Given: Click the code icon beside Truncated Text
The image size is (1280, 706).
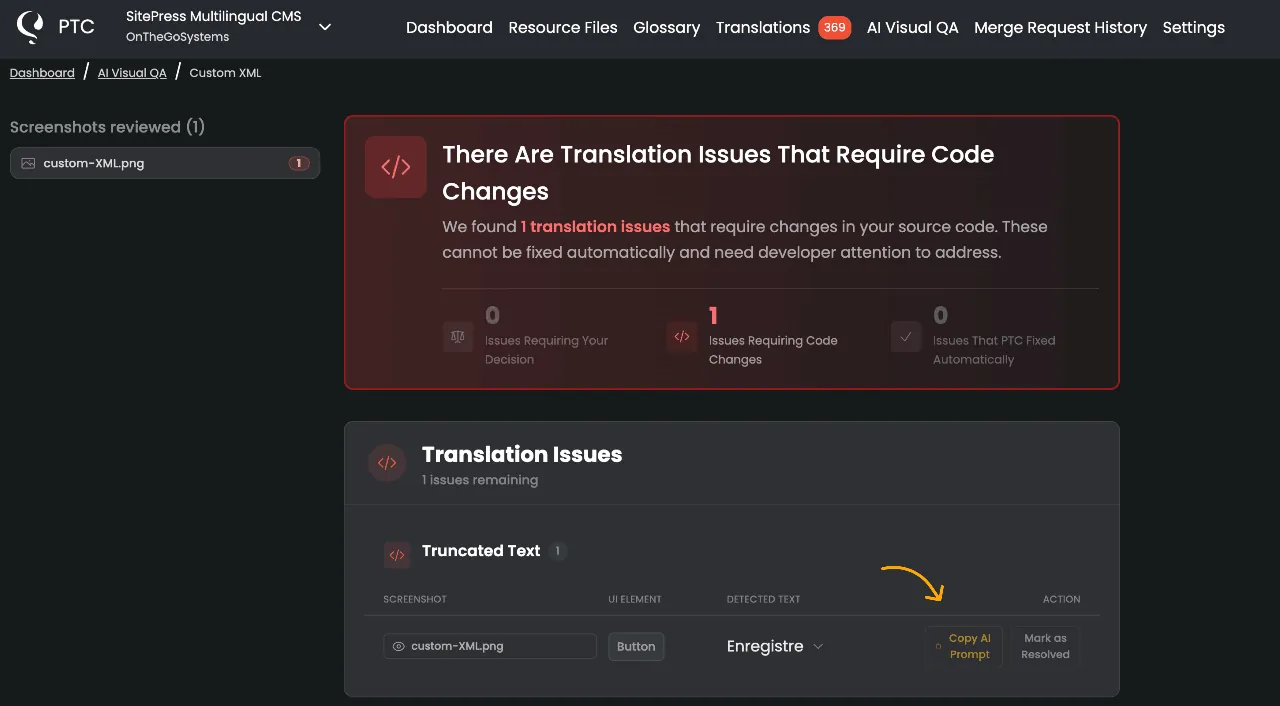Looking at the screenshot, I should click(397, 555).
